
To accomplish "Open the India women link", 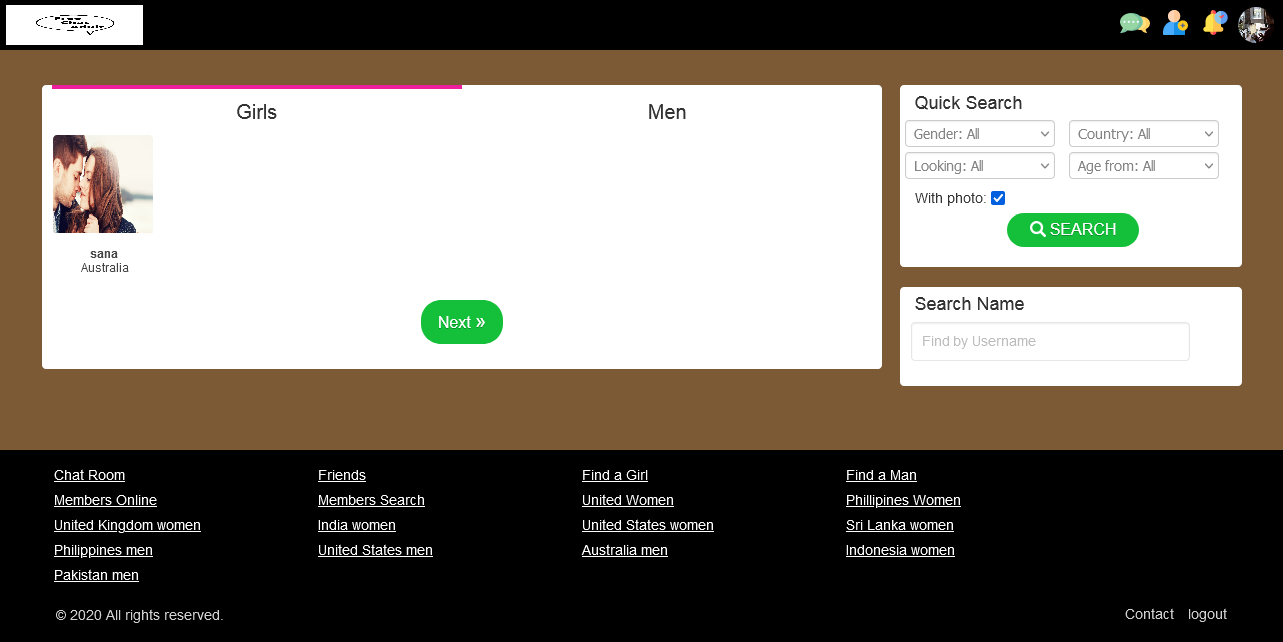I will coord(357,525).
